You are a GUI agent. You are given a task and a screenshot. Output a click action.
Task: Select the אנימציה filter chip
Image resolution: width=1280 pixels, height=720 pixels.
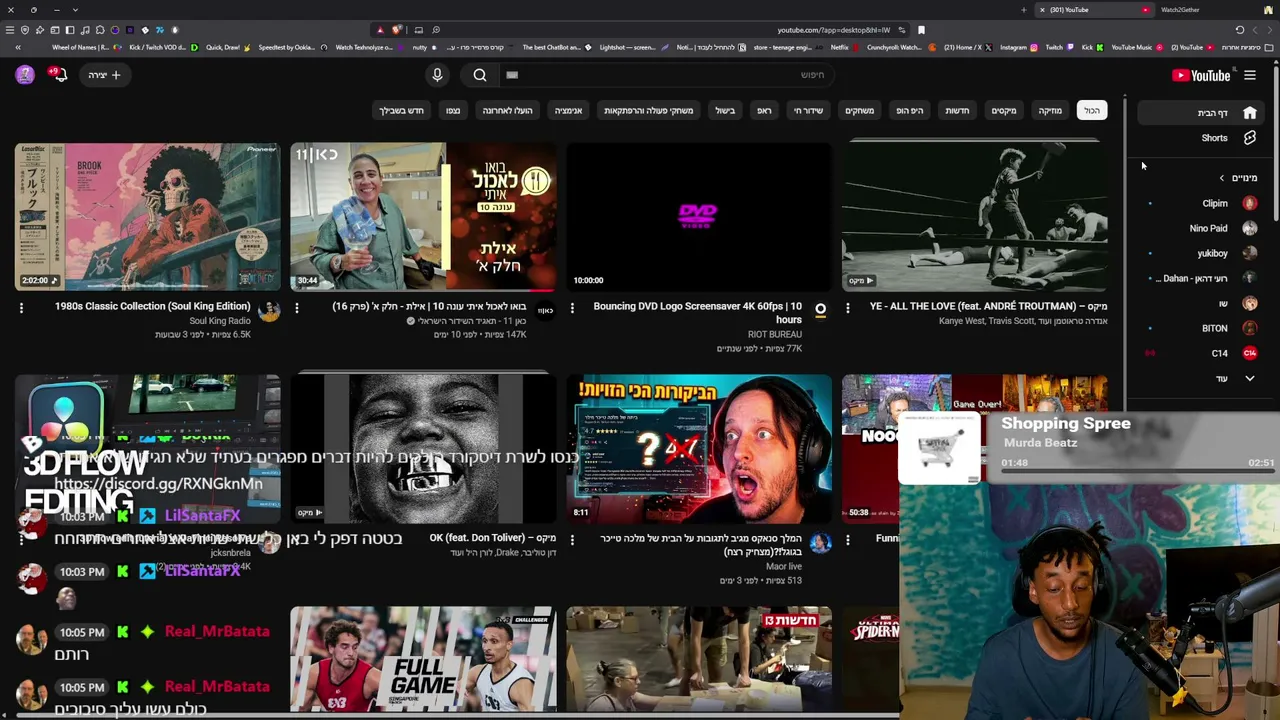click(569, 110)
